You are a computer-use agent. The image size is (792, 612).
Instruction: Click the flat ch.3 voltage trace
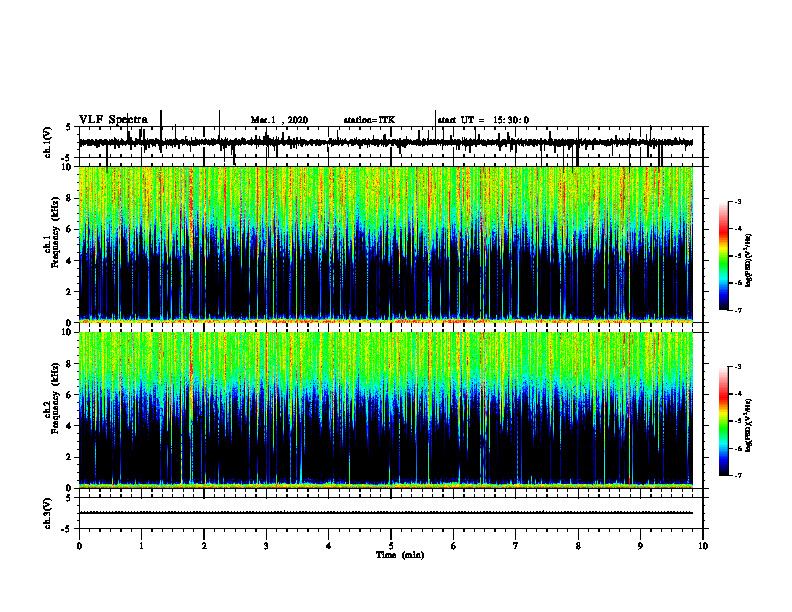point(386,513)
